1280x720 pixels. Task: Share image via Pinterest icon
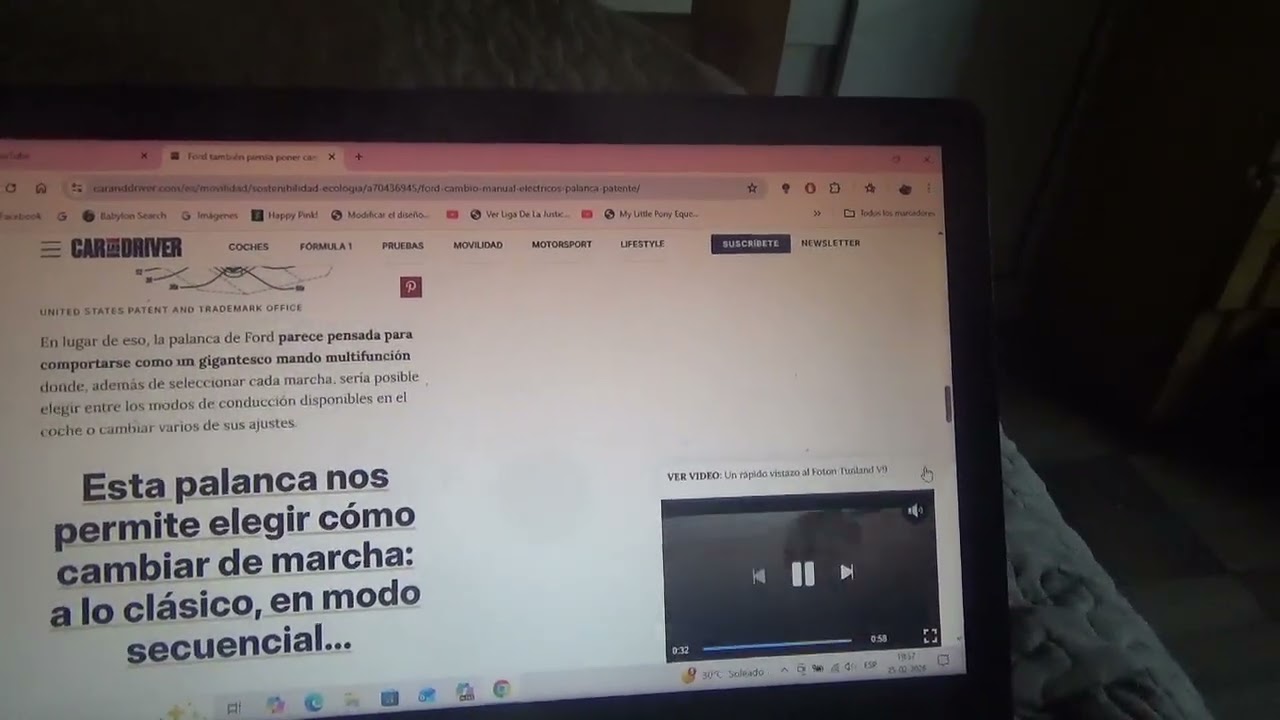(x=411, y=287)
